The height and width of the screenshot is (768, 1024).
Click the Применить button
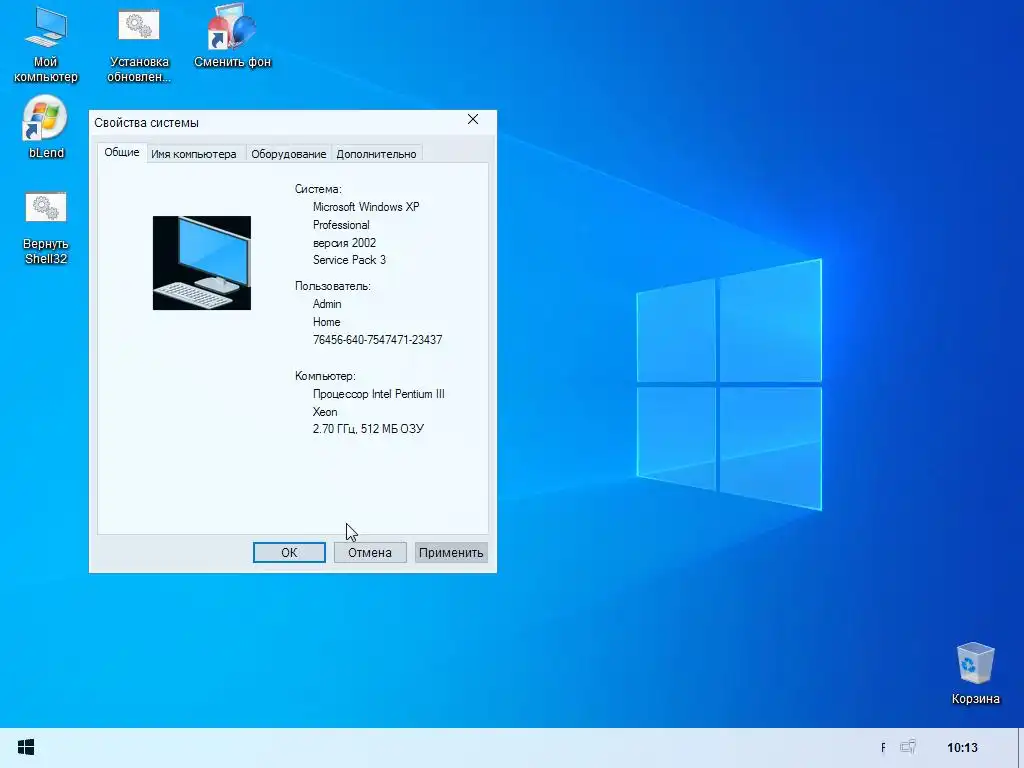click(451, 552)
